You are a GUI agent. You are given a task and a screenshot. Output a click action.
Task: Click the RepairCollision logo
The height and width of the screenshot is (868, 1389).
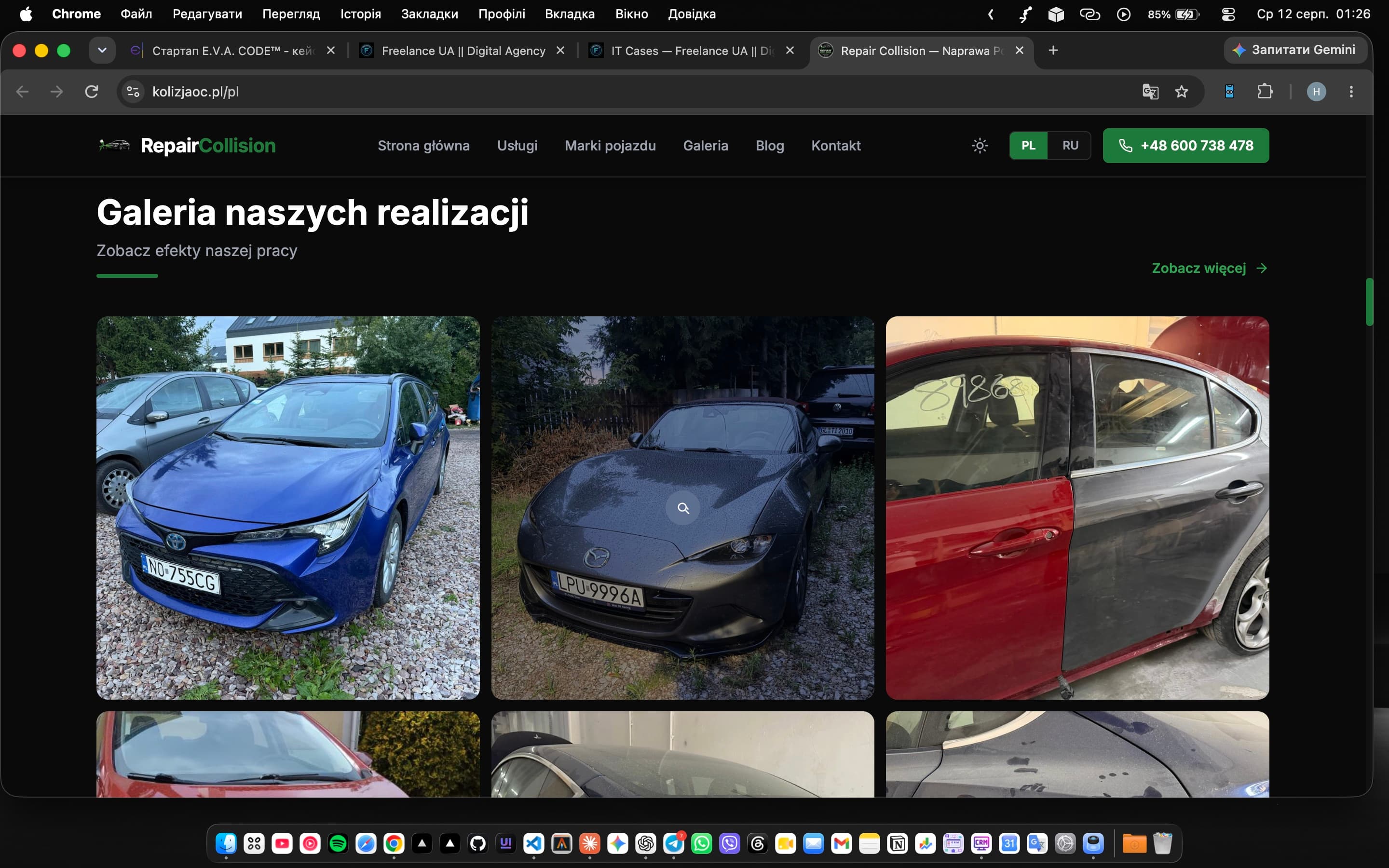[x=187, y=146]
